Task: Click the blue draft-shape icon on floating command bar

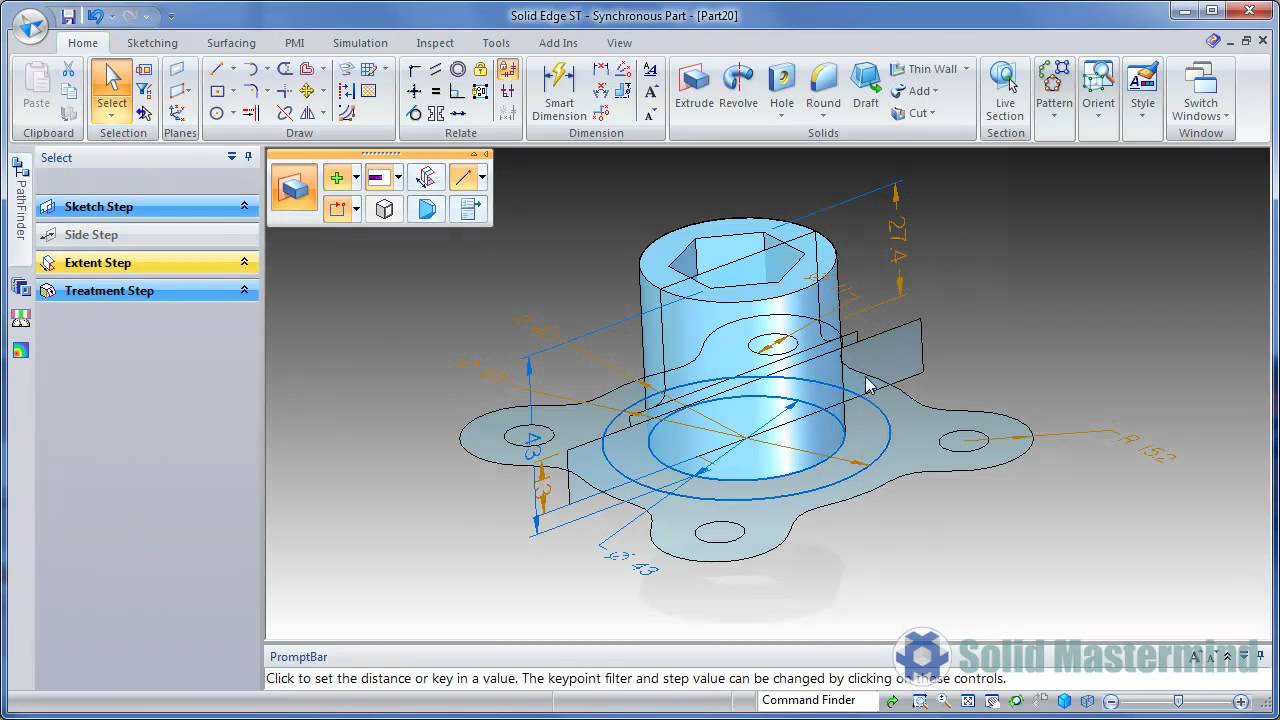Action: click(x=427, y=209)
